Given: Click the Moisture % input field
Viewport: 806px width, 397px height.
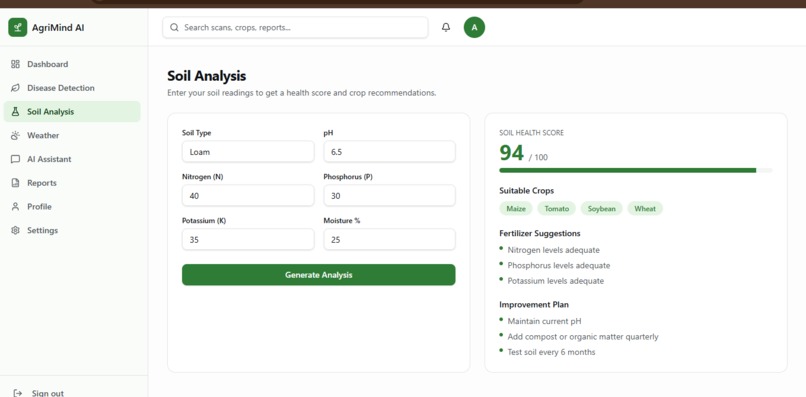Looking at the screenshot, I should coord(389,239).
